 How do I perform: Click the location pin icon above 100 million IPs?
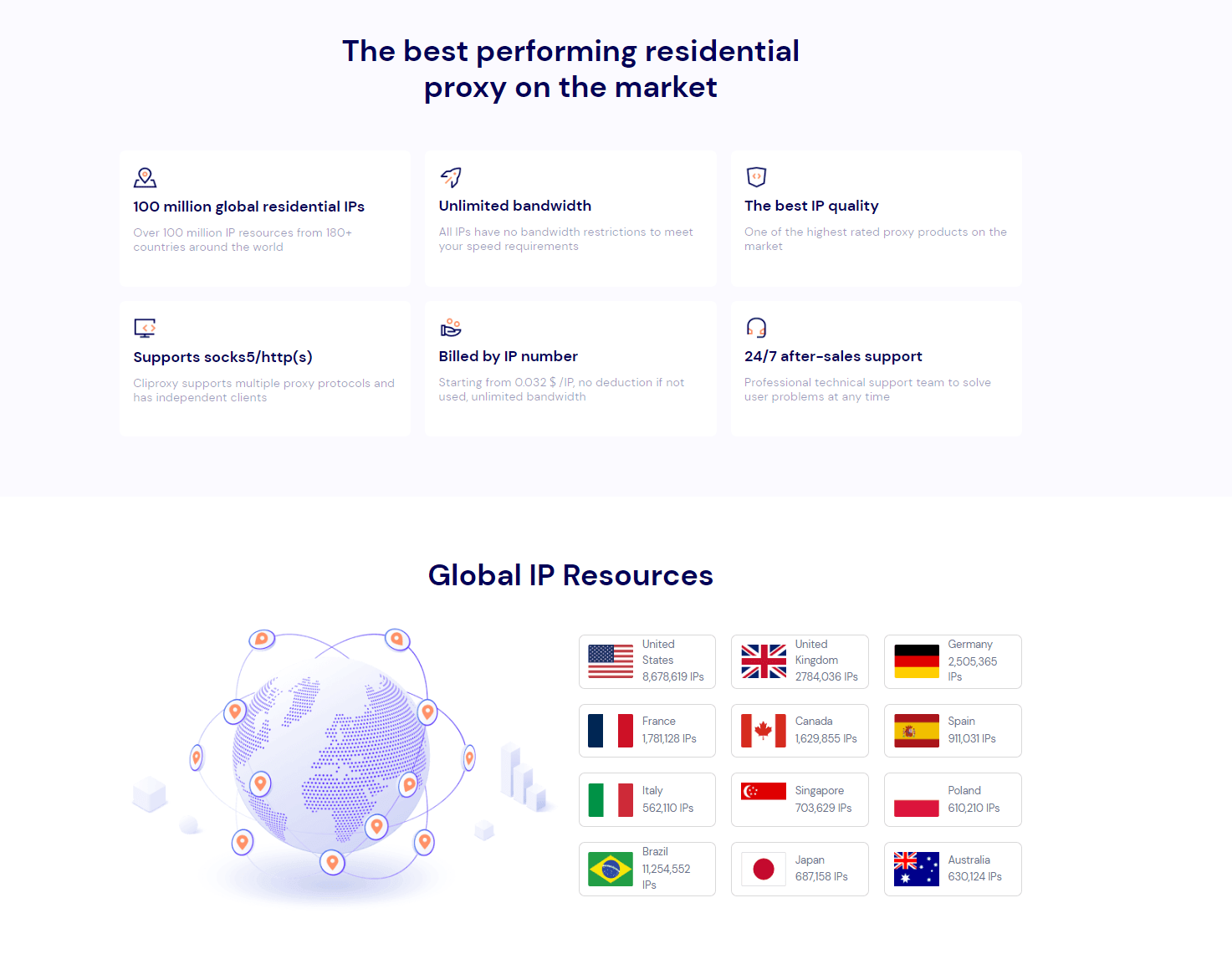pos(144,177)
